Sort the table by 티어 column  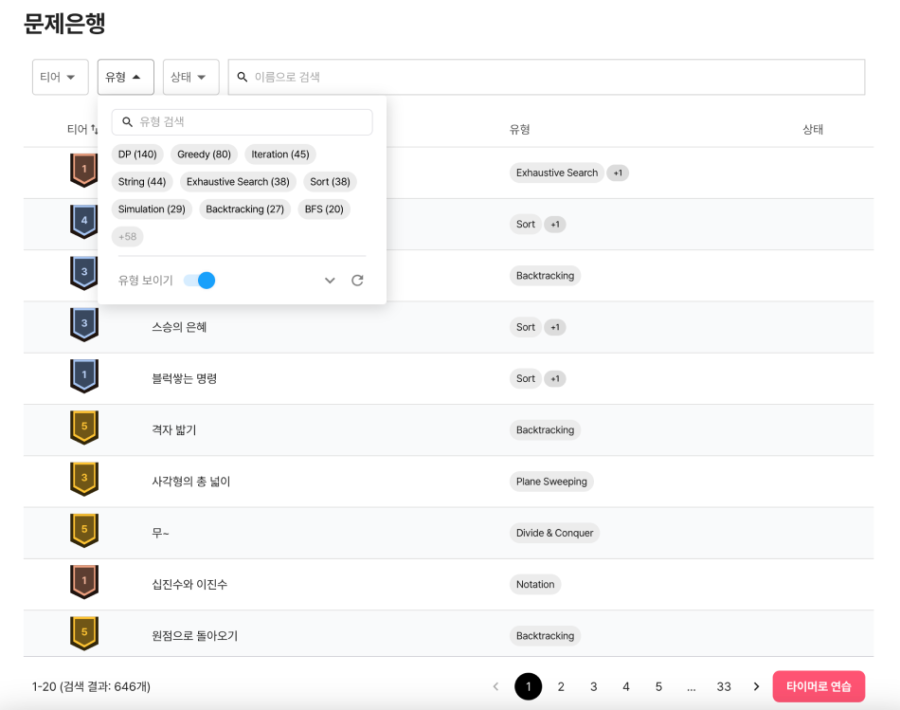click(82, 129)
